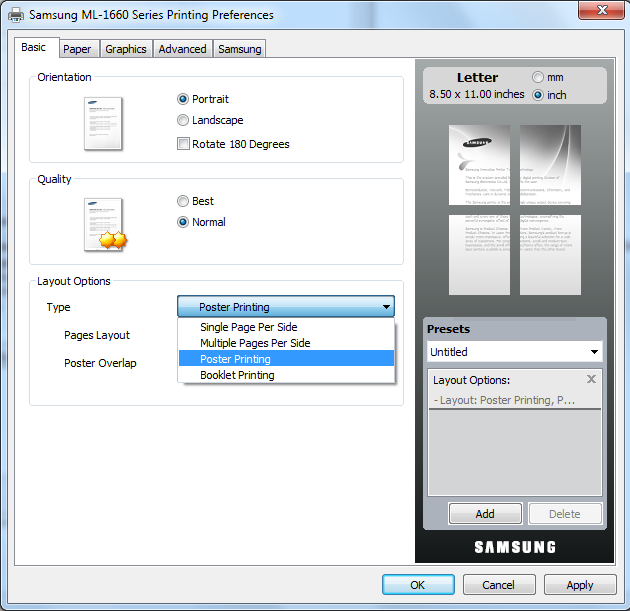
Task: Open the Graphics tab
Action: click(x=126, y=49)
